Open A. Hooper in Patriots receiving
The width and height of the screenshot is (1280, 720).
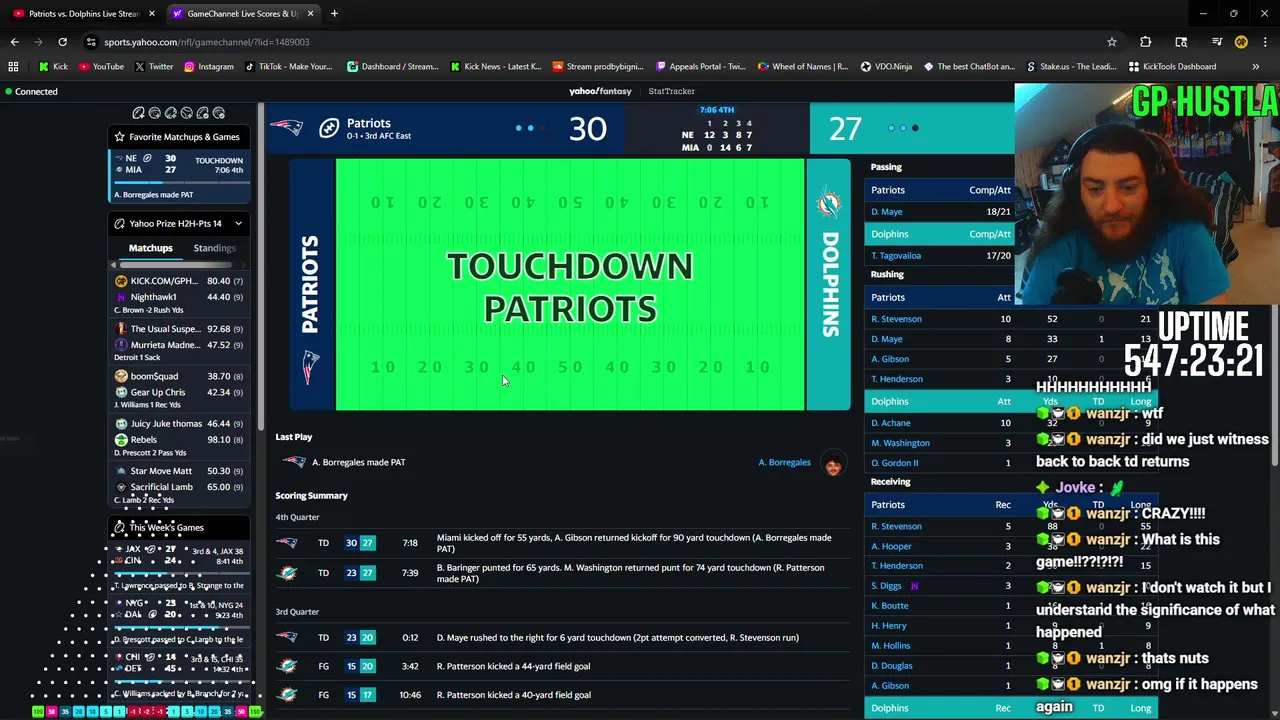[x=891, y=546]
